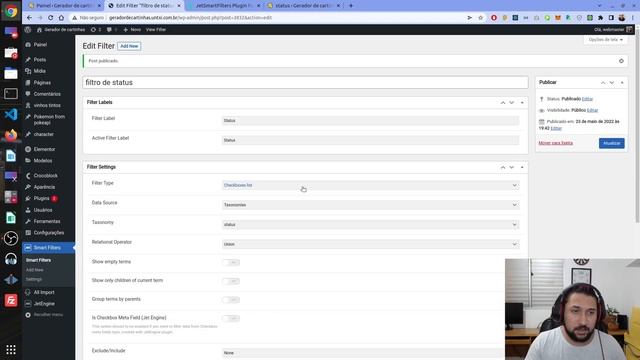
Task: Open the applications grid in the dock
Action: pos(11,350)
